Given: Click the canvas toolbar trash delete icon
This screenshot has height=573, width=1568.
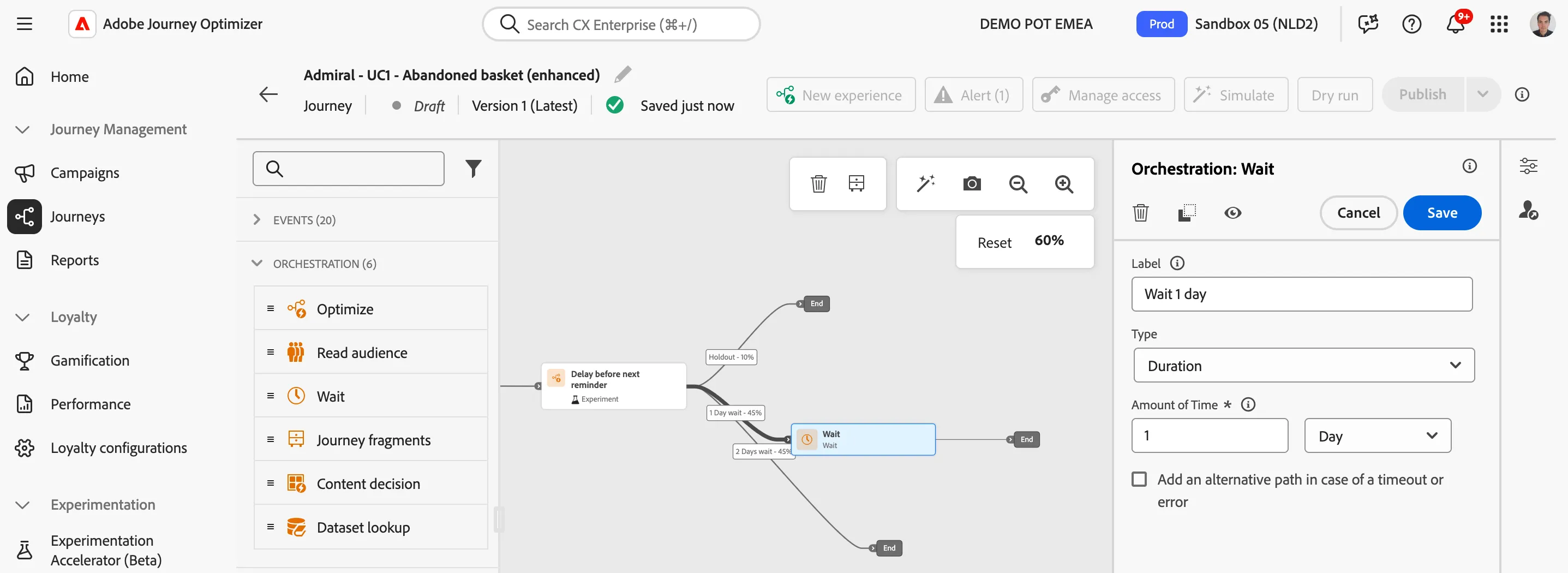Looking at the screenshot, I should [819, 183].
